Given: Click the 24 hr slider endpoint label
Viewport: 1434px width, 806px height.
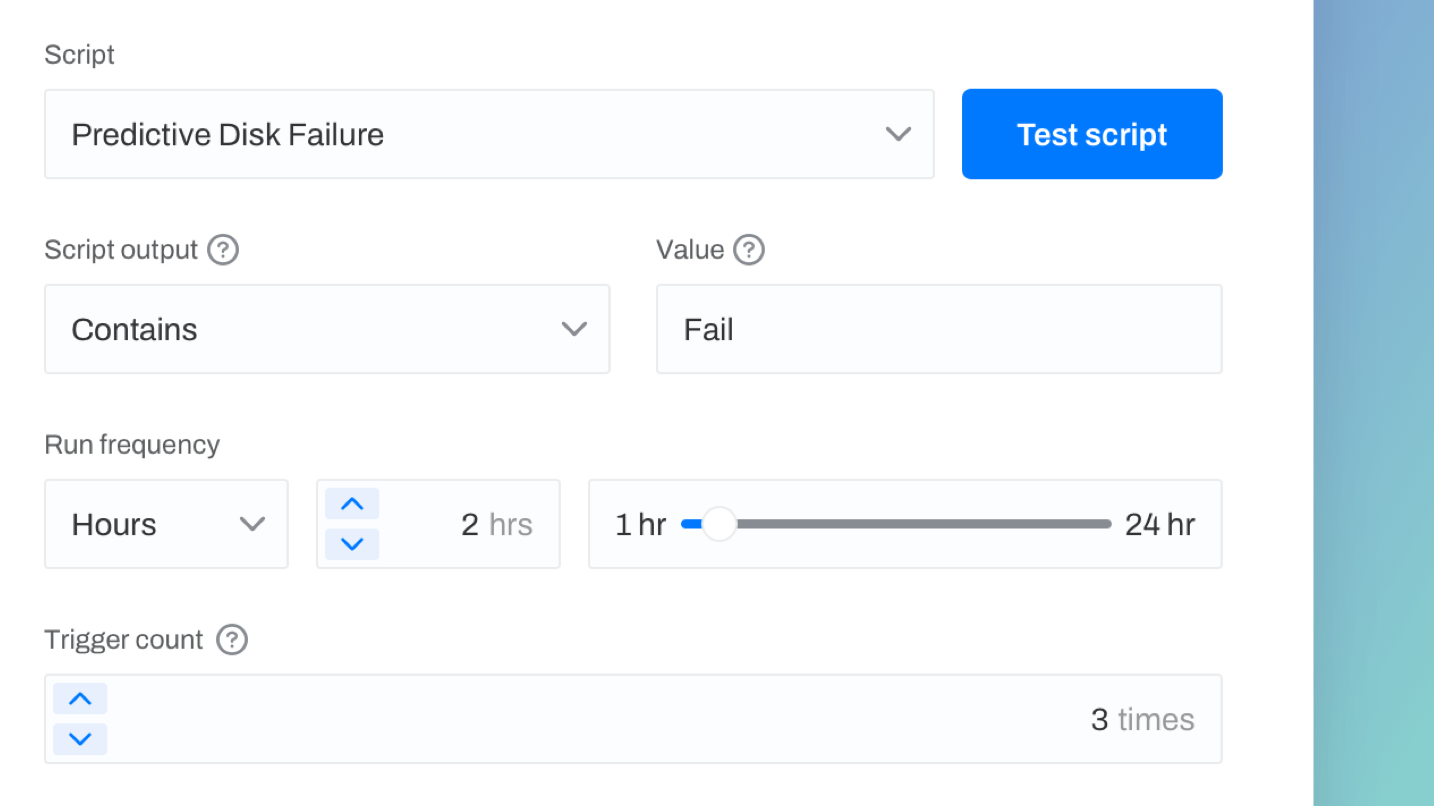Looking at the screenshot, I should tap(1158, 523).
